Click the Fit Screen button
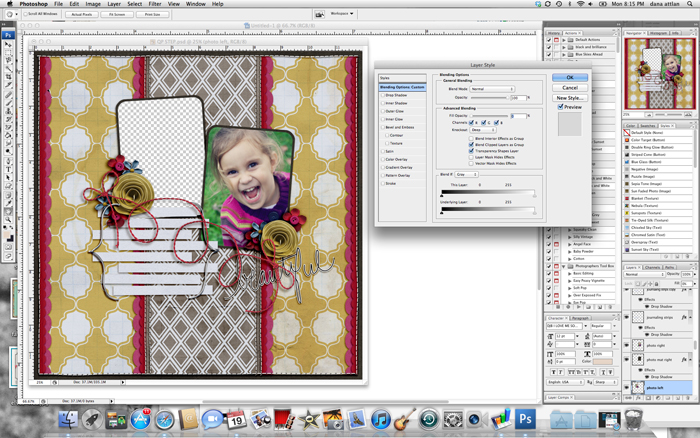Viewport: 700px width, 438px height. pyautogui.click(x=117, y=14)
